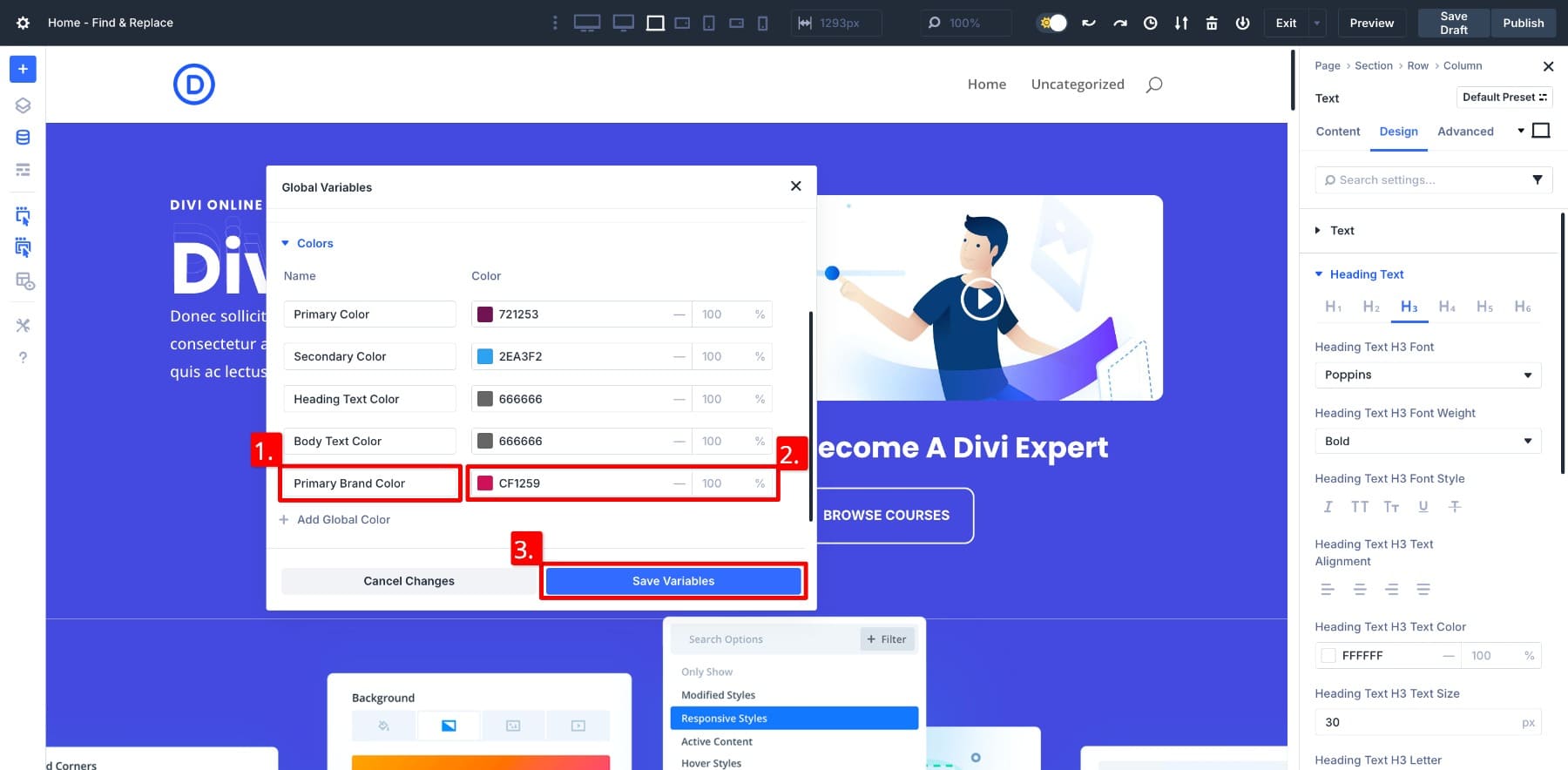Image resolution: width=1568 pixels, height=770 pixels.
Task: Open the three-dot menu in top bar
Action: point(555,23)
